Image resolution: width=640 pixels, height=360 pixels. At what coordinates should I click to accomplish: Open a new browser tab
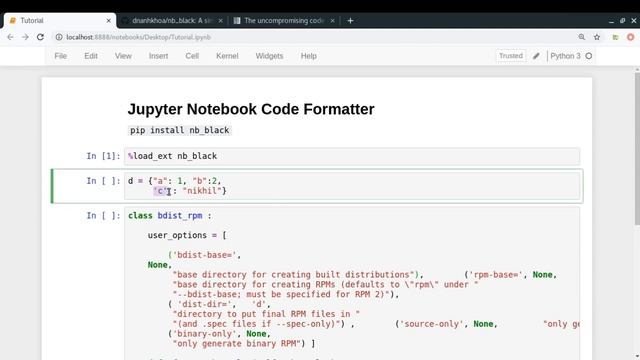(350, 20)
